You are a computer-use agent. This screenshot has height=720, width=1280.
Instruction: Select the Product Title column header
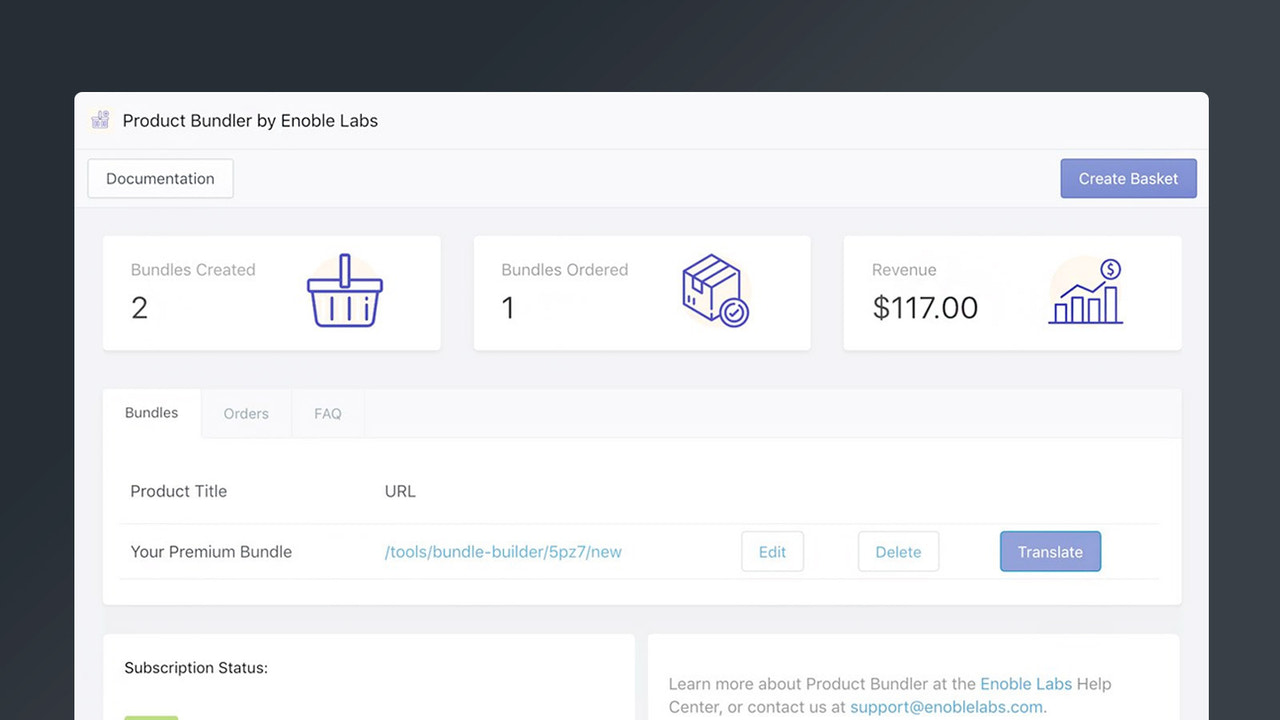click(x=178, y=491)
